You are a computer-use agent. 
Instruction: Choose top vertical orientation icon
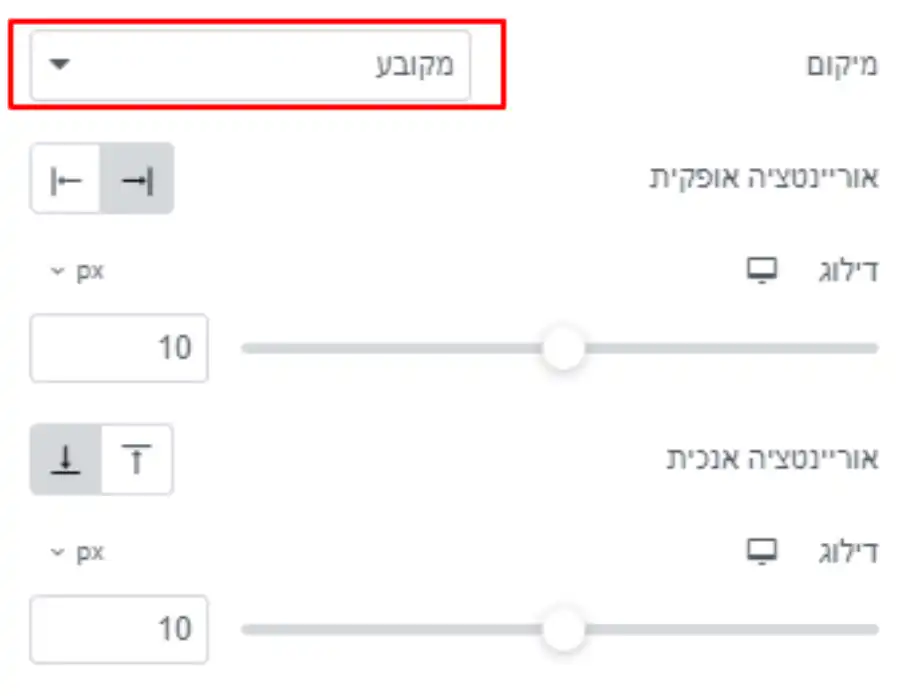click(137, 460)
